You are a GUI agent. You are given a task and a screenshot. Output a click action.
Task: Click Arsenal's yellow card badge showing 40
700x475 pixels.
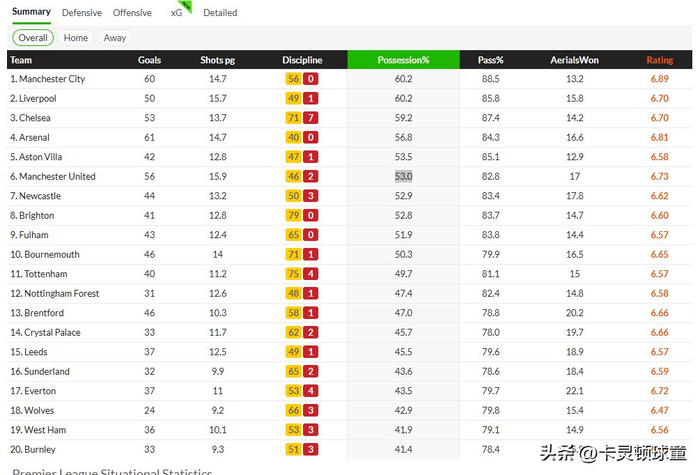293,138
